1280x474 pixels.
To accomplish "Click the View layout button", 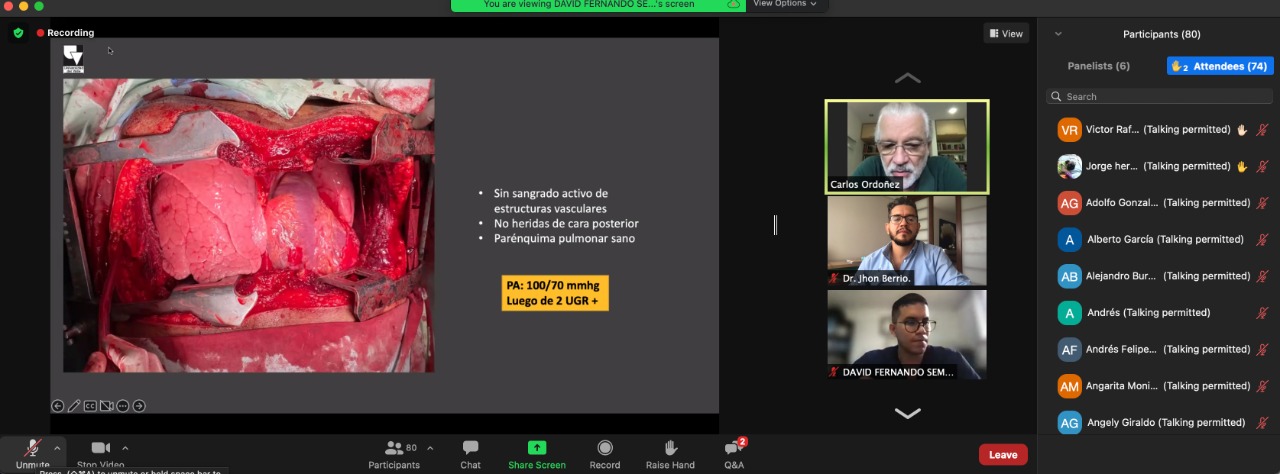I will point(1006,34).
